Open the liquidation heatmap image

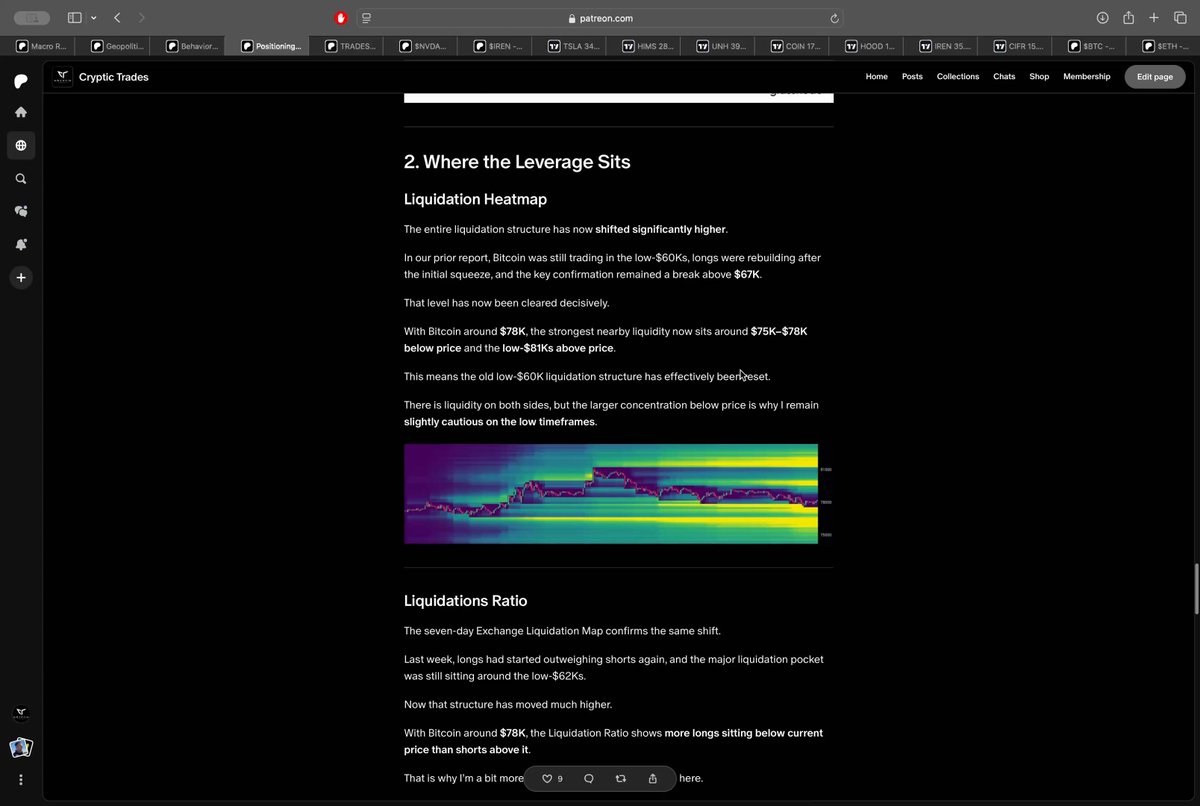pyautogui.click(x=618, y=494)
